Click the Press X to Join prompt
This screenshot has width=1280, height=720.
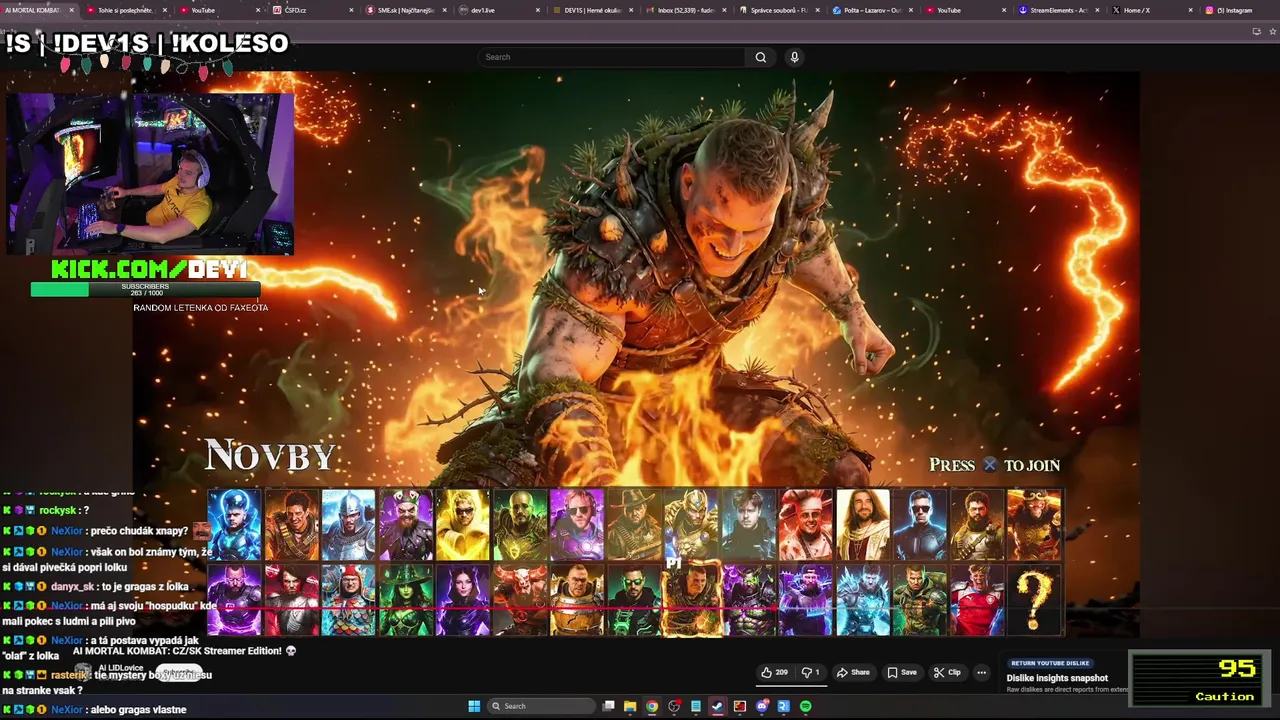click(994, 465)
